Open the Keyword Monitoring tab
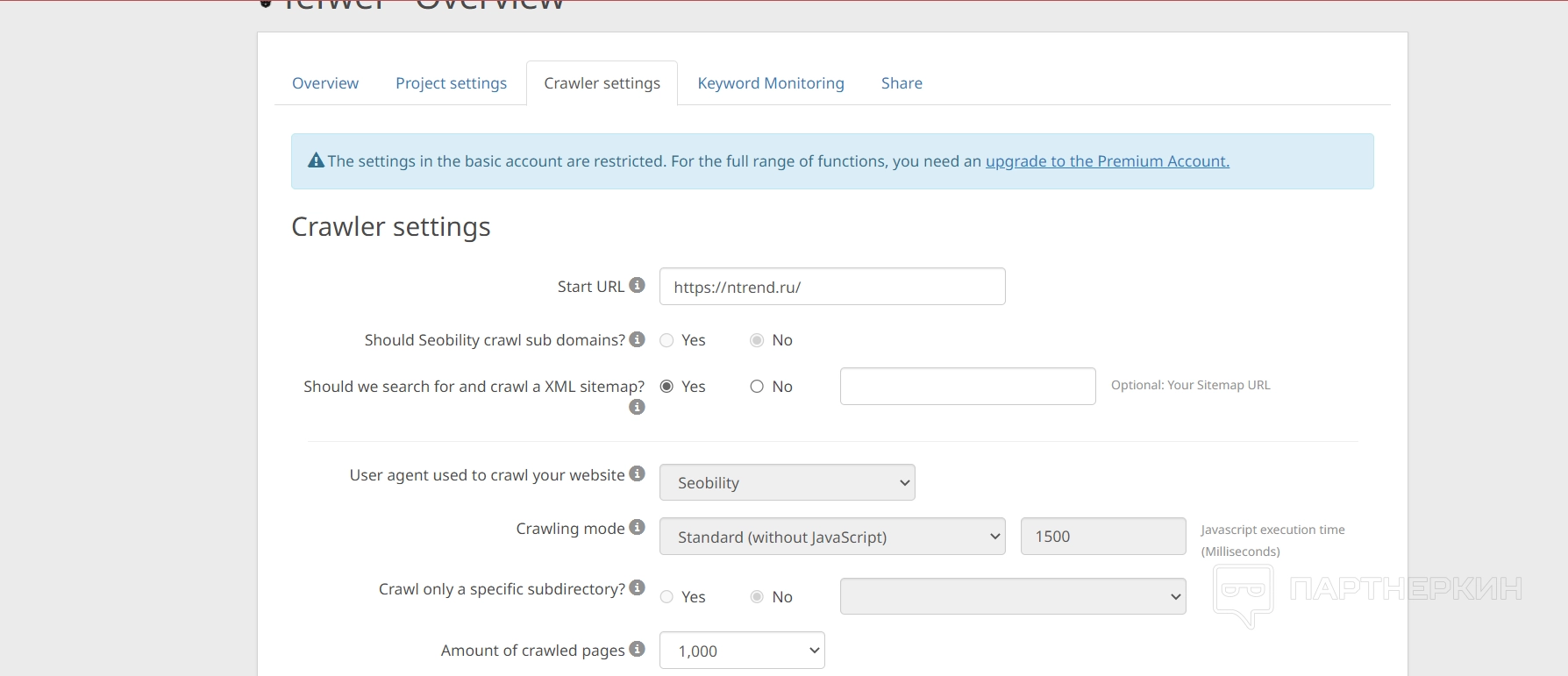This screenshot has height=676, width=1568. point(771,83)
